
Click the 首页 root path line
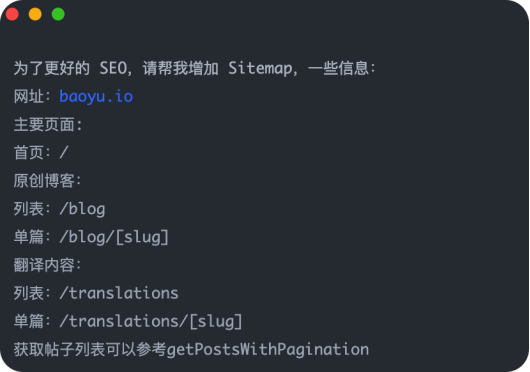click(x=41, y=153)
